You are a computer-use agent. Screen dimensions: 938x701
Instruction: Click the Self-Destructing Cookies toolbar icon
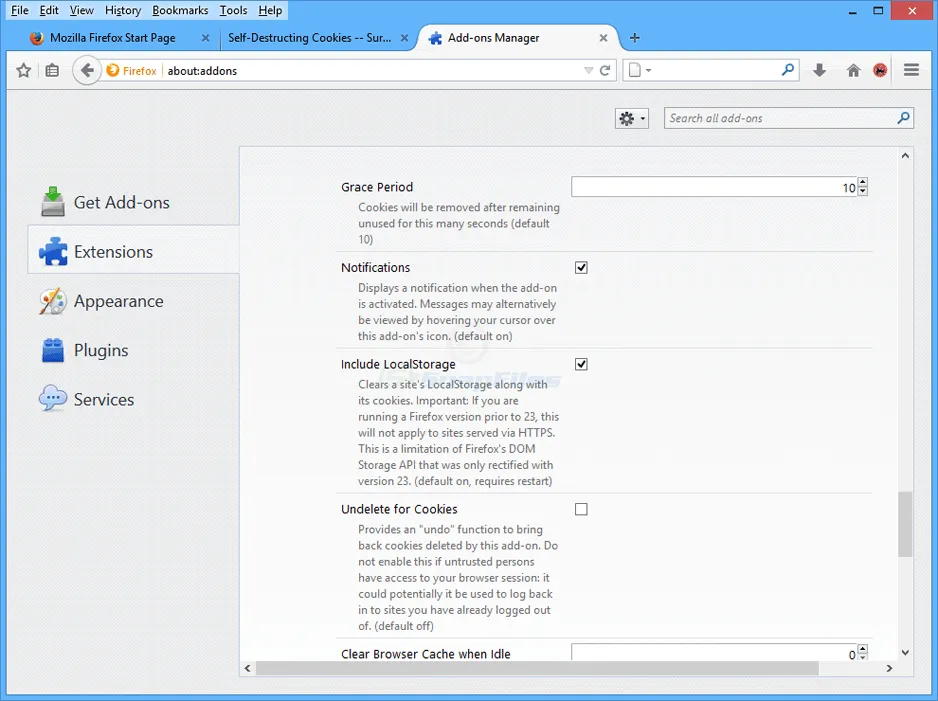tap(880, 71)
